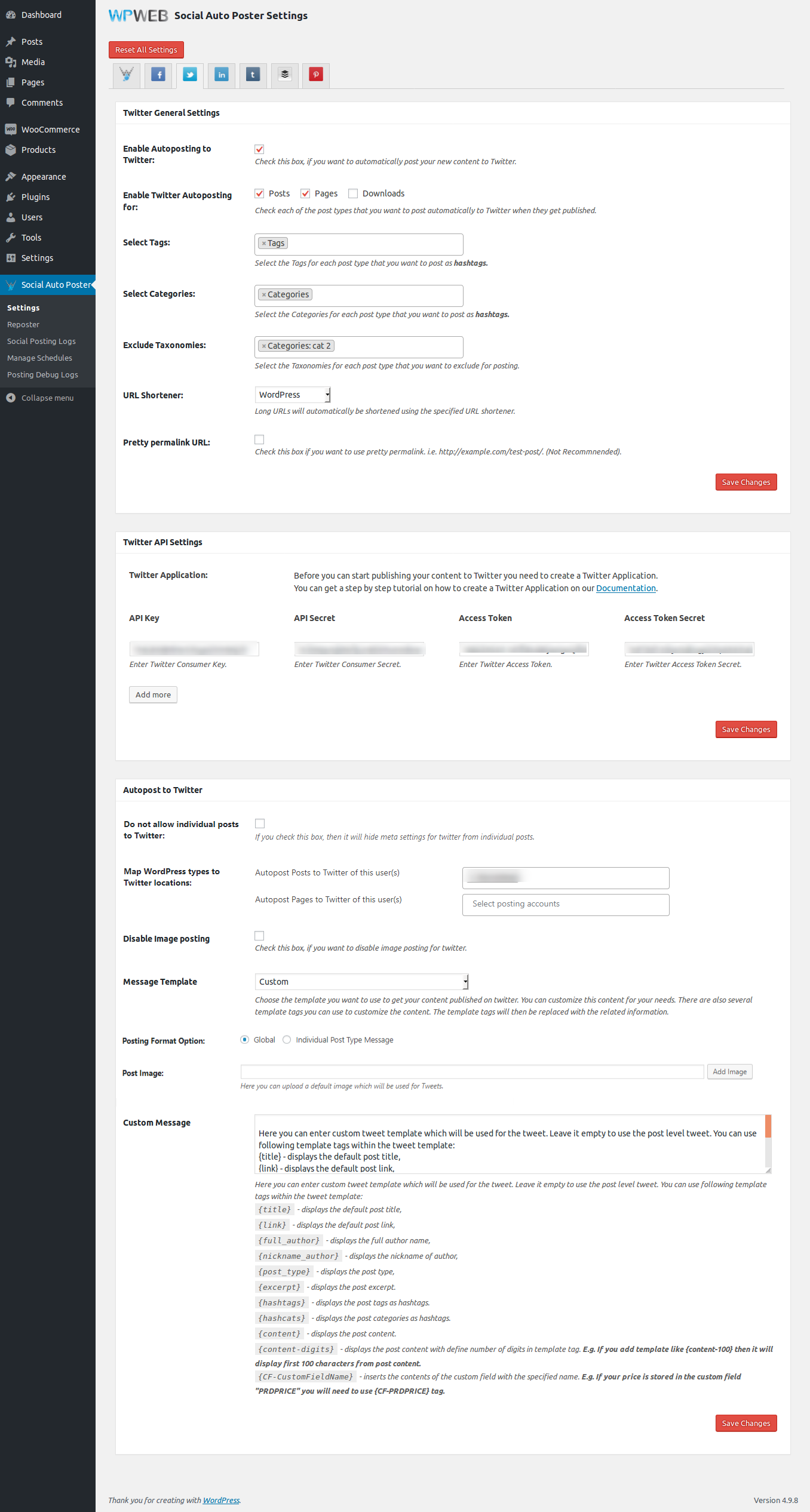Open the Pinterest settings tab icon
Image resolution: width=810 pixels, height=1512 pixels.
(316, 75)
